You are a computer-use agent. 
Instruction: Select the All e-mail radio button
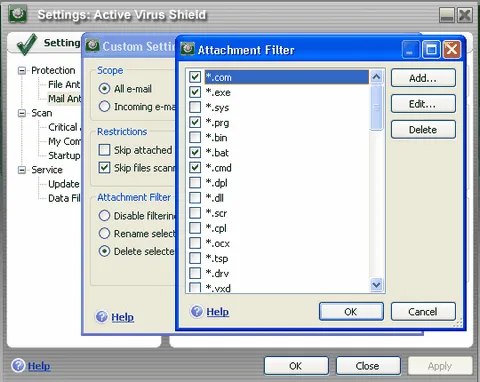pyautogui.click(x=104, y=89)
